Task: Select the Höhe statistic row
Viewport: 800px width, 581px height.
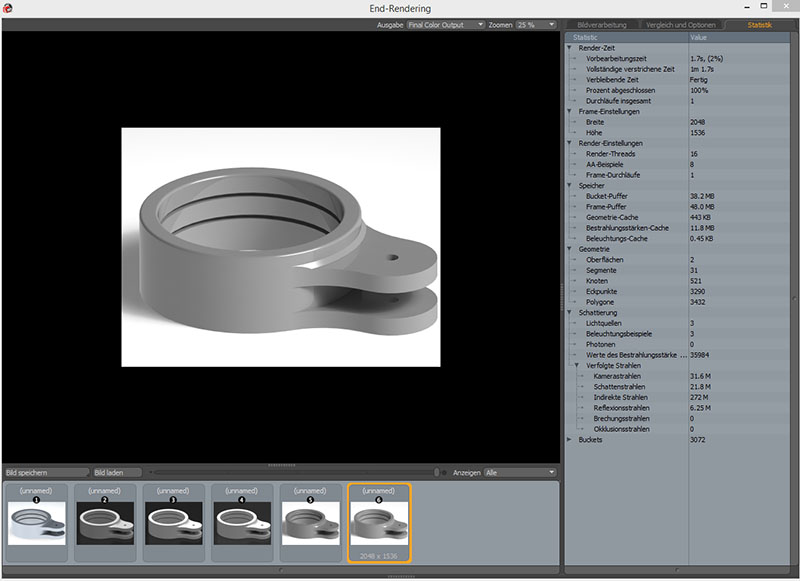Action: 678,133
